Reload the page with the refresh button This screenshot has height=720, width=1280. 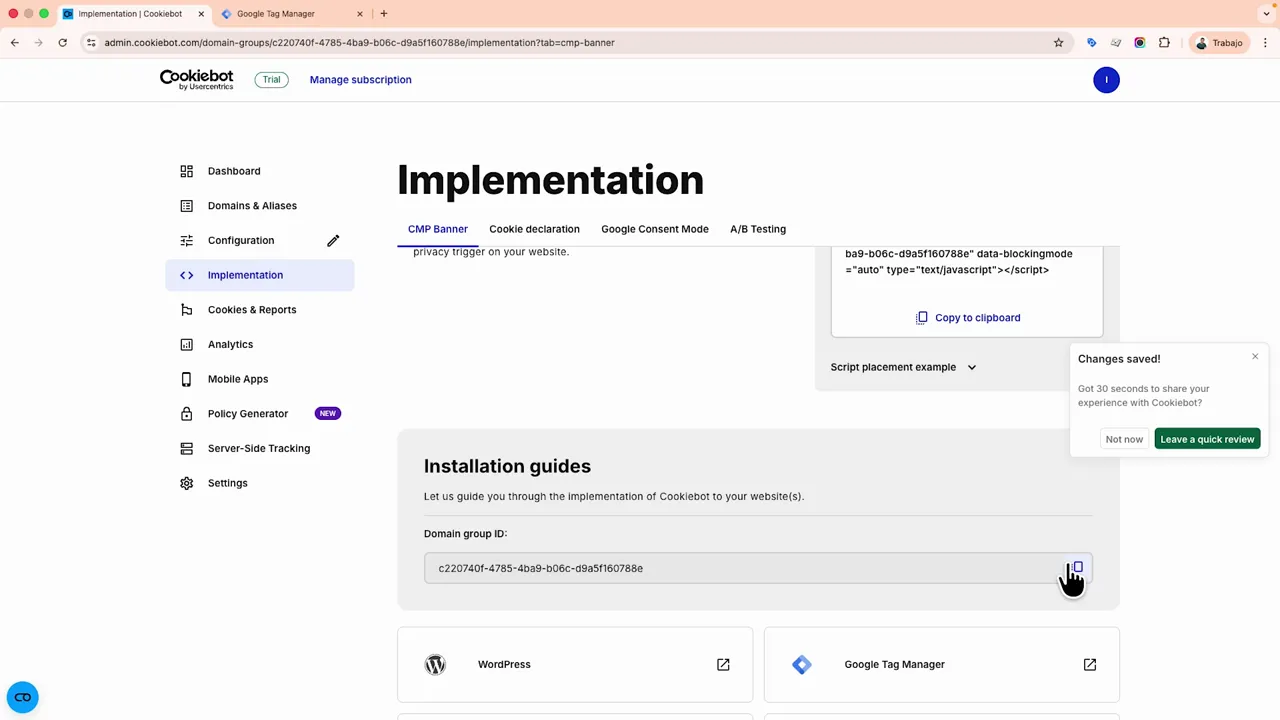(x=62, y=43)
